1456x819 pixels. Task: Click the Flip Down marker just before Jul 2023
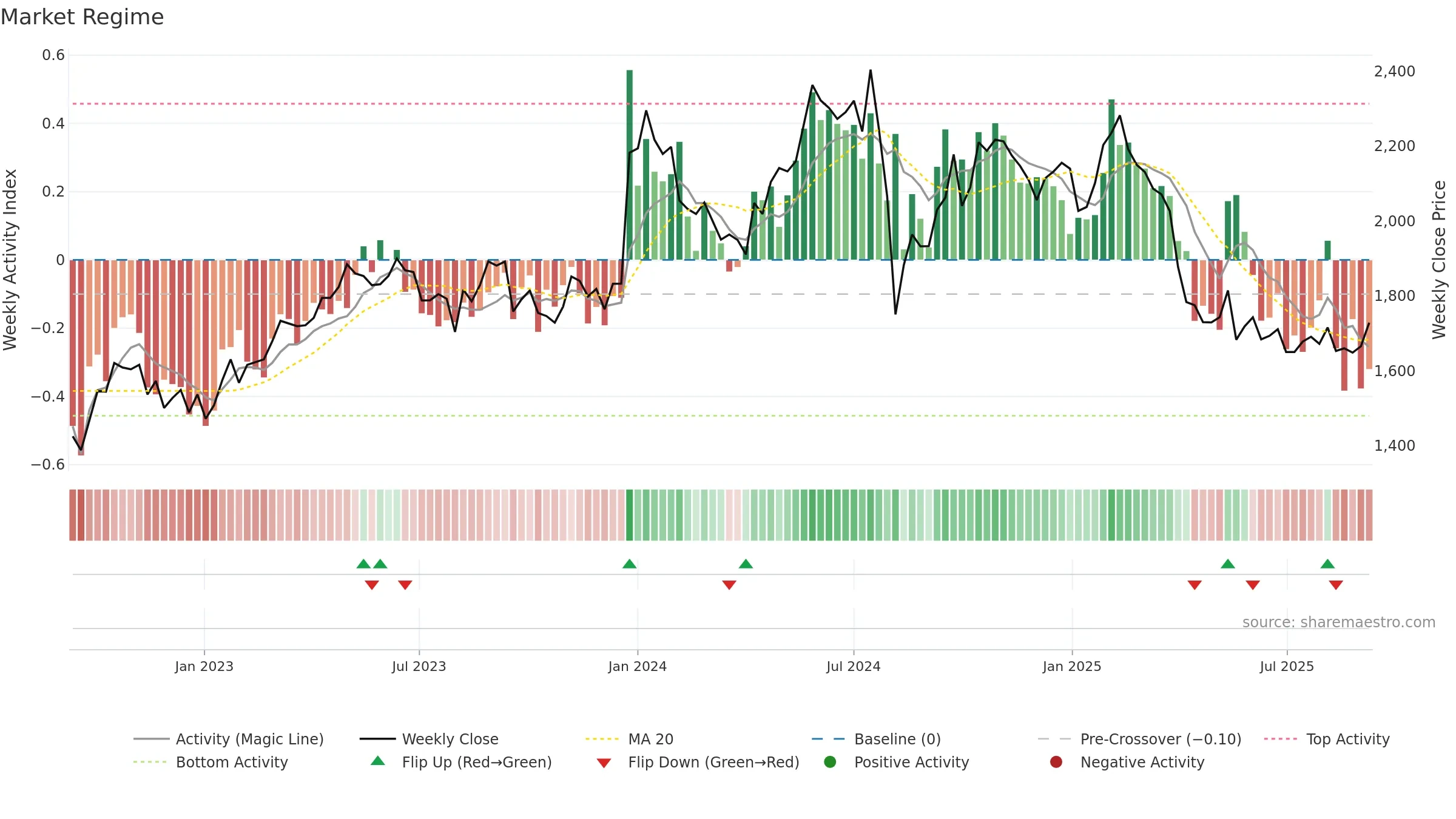[x=405, y=585]
